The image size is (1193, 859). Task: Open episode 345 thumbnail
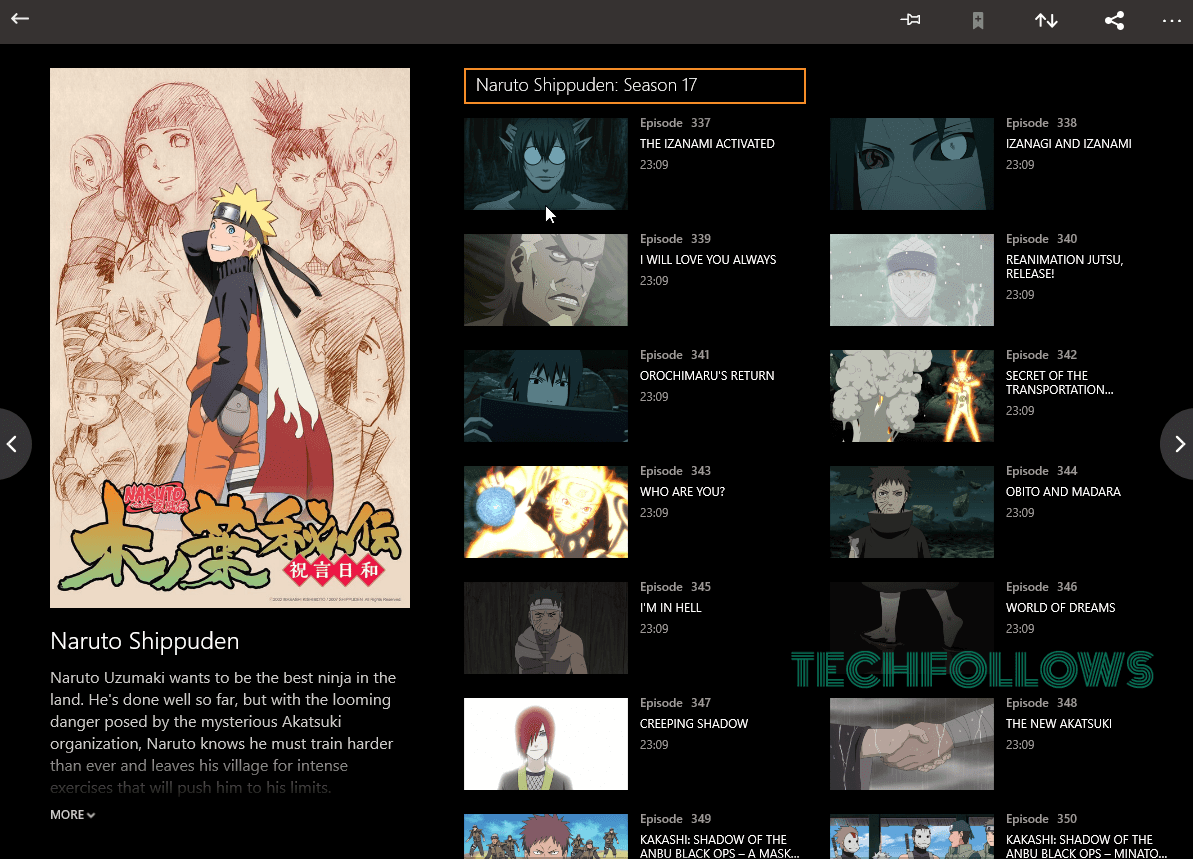pos(546,628)
